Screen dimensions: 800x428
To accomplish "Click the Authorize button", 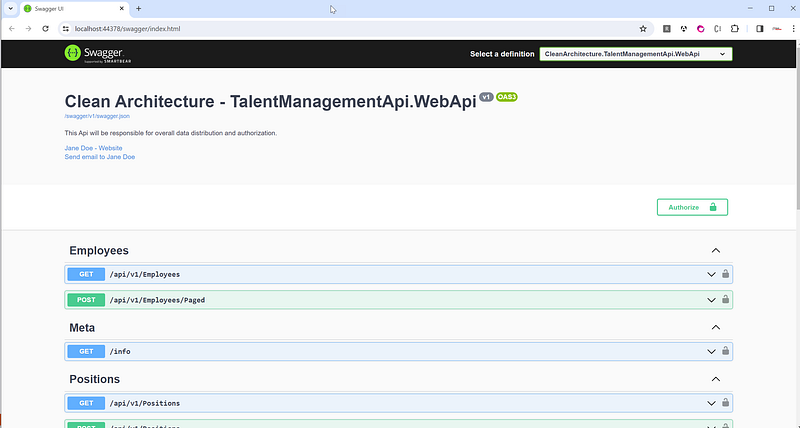I will coord(692,207).
